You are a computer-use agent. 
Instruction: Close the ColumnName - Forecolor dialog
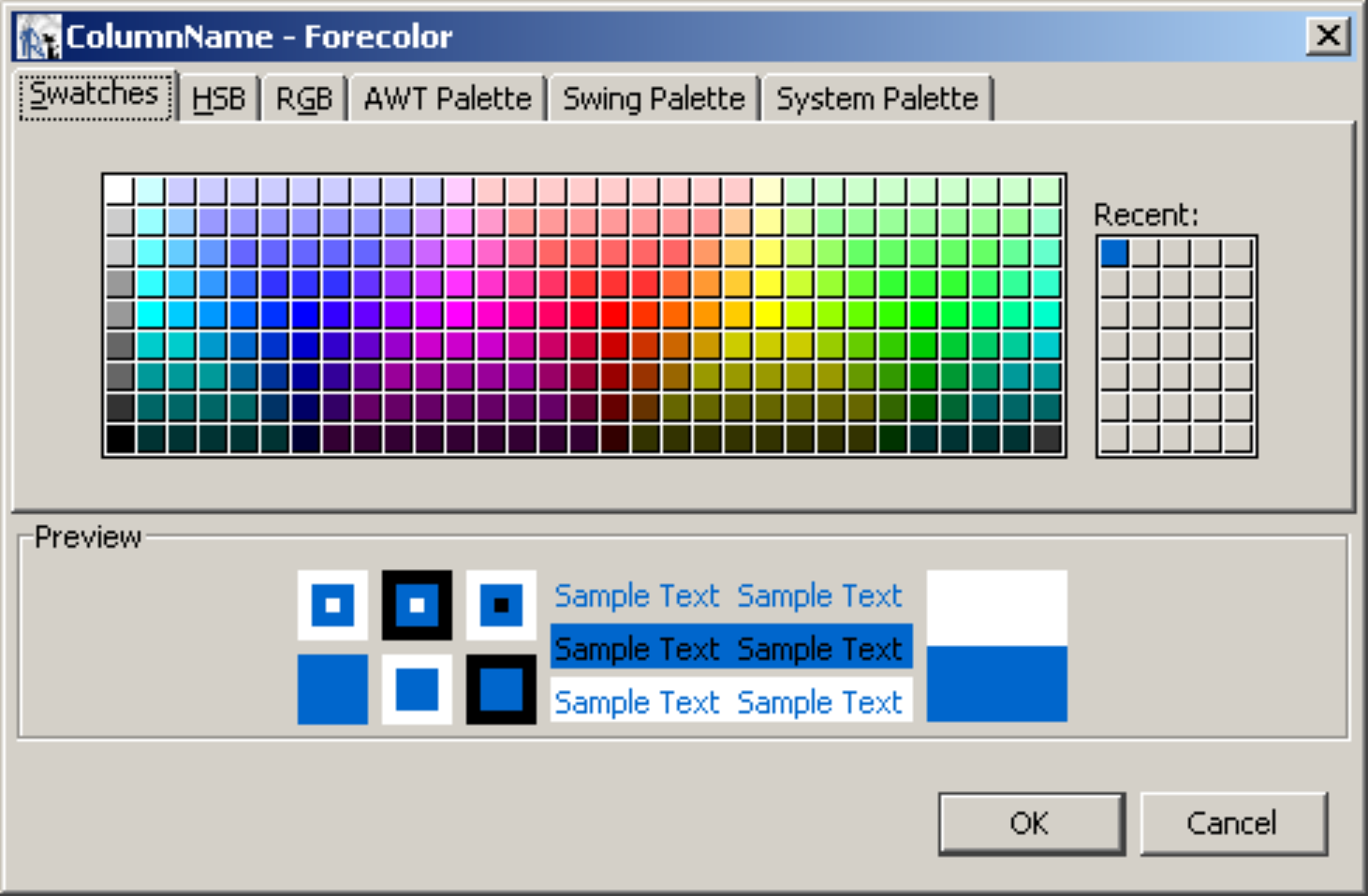(x=1327, y=37)
